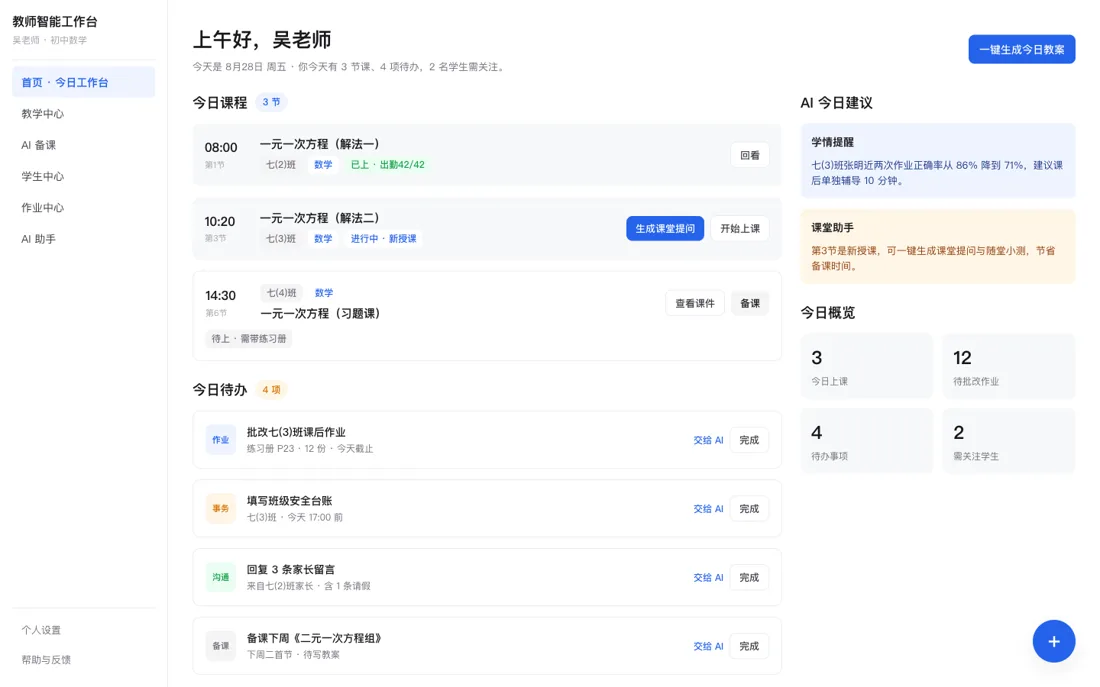Click 交给 AI for 填写班级安全台账
The image size is (1100, 687).
(708, 509)
